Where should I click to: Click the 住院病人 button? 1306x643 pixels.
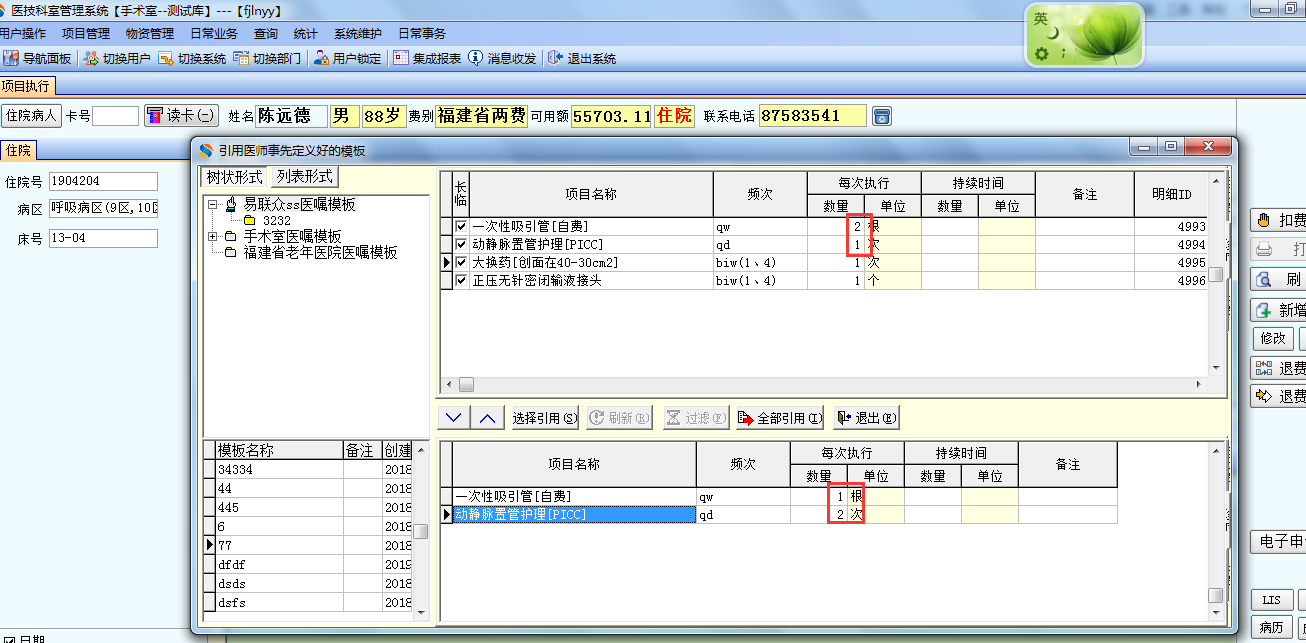(31, 116)
